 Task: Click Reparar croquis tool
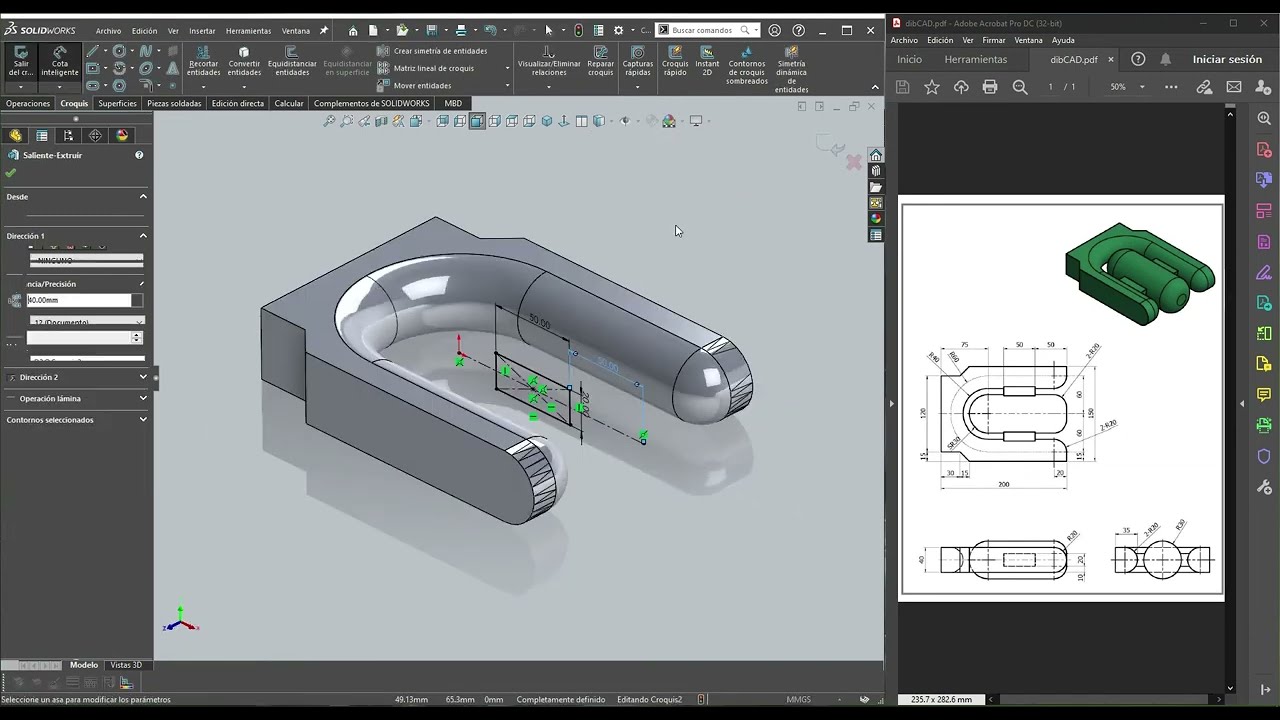click(601, 62)
